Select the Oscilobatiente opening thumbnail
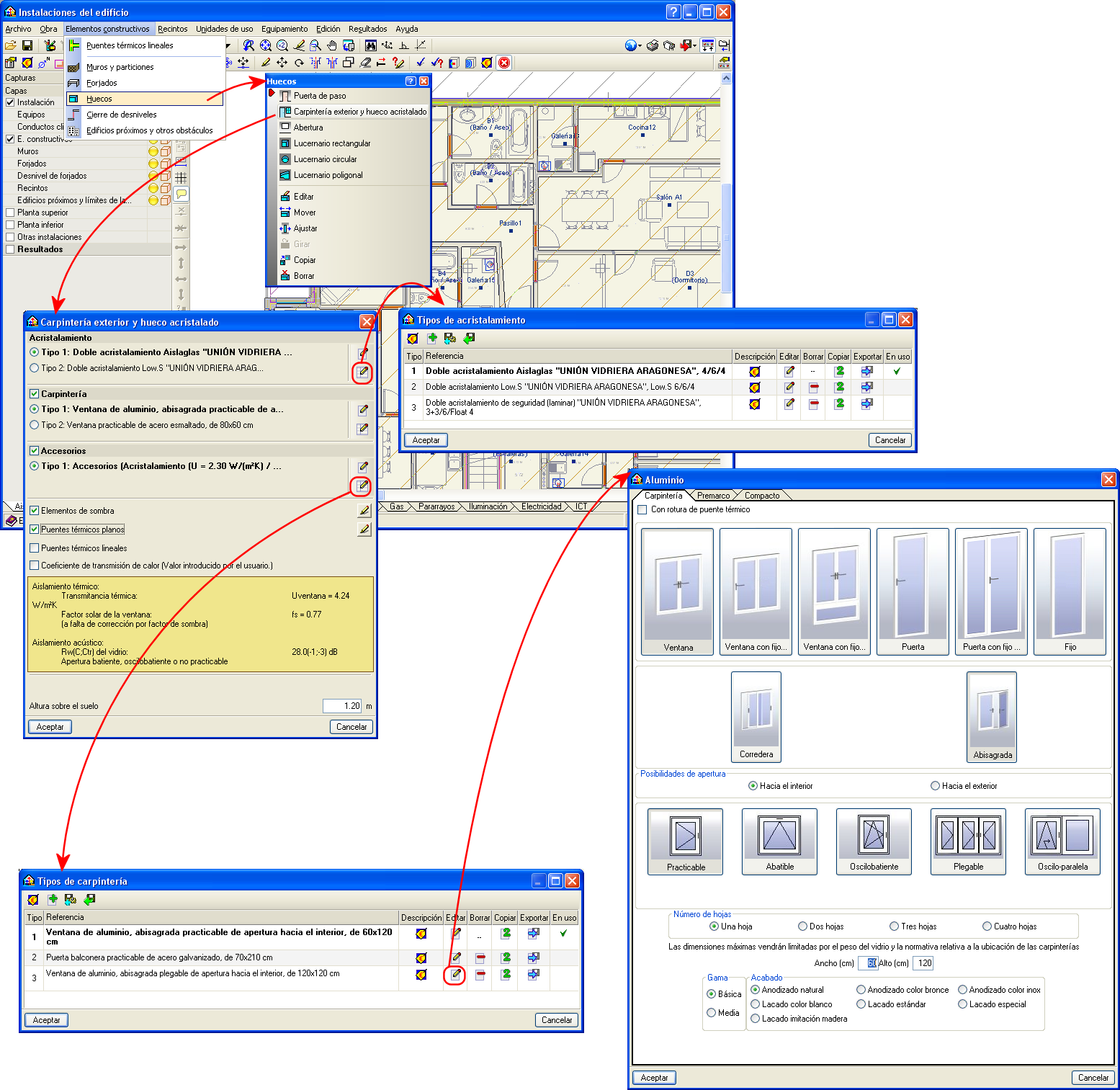Screen dimensions: 1120x1090 tap(874, 841)
